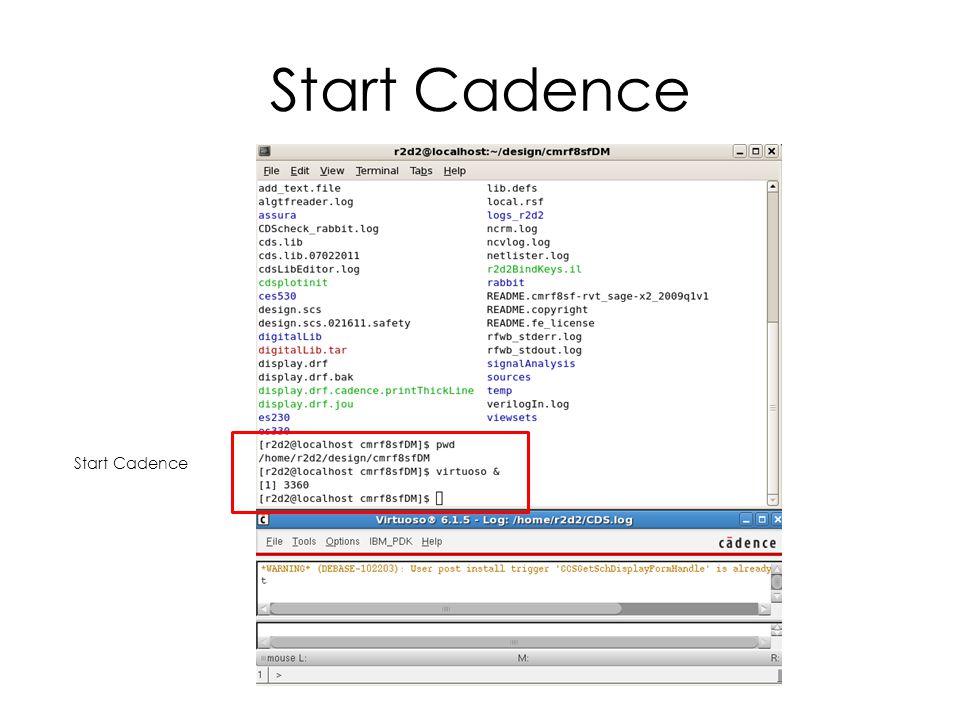Close the terminal window
Image resolution: width=960 pixels, height=720 pixels.
tap(772, 151)
